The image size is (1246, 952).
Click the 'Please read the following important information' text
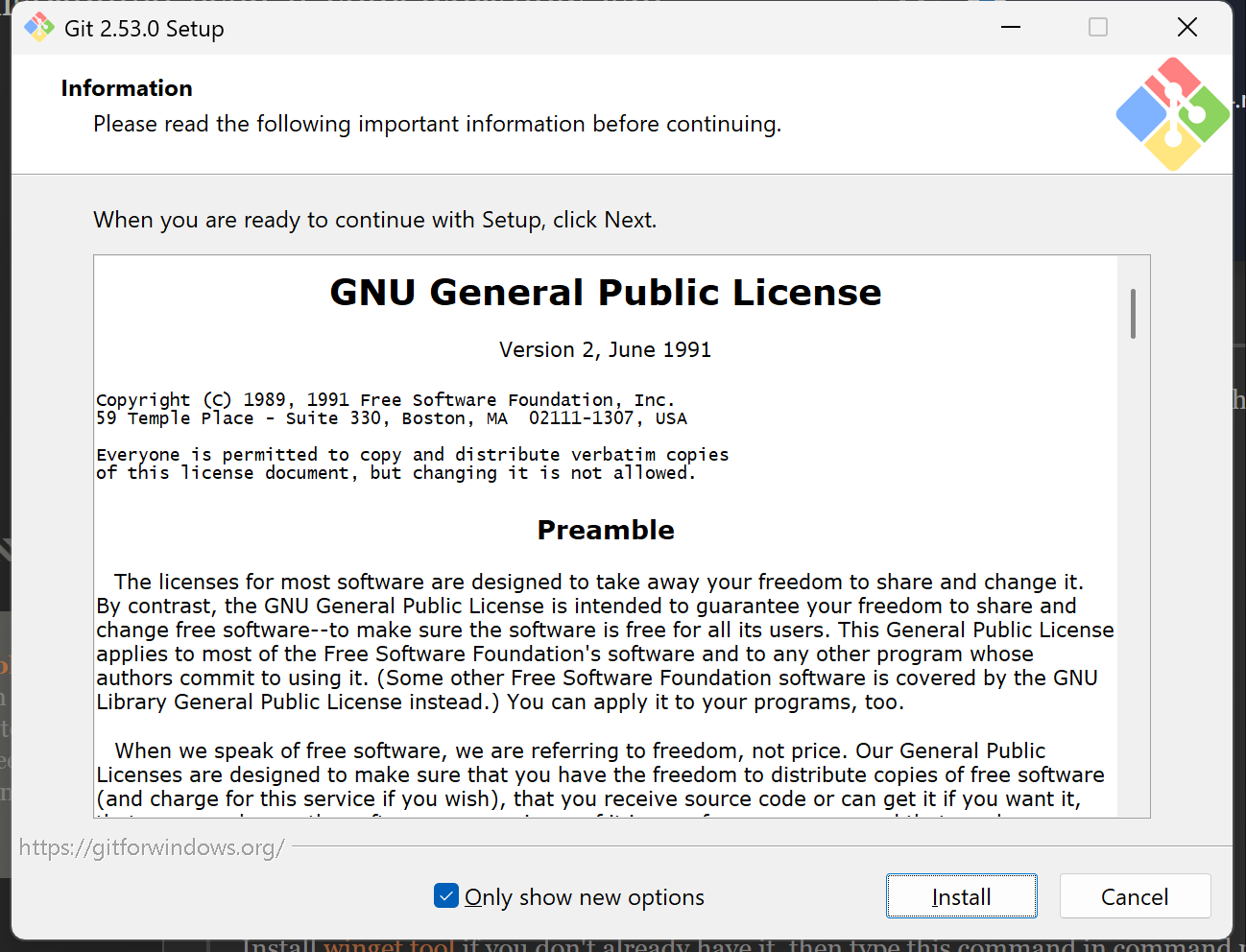tap(438, 124)
